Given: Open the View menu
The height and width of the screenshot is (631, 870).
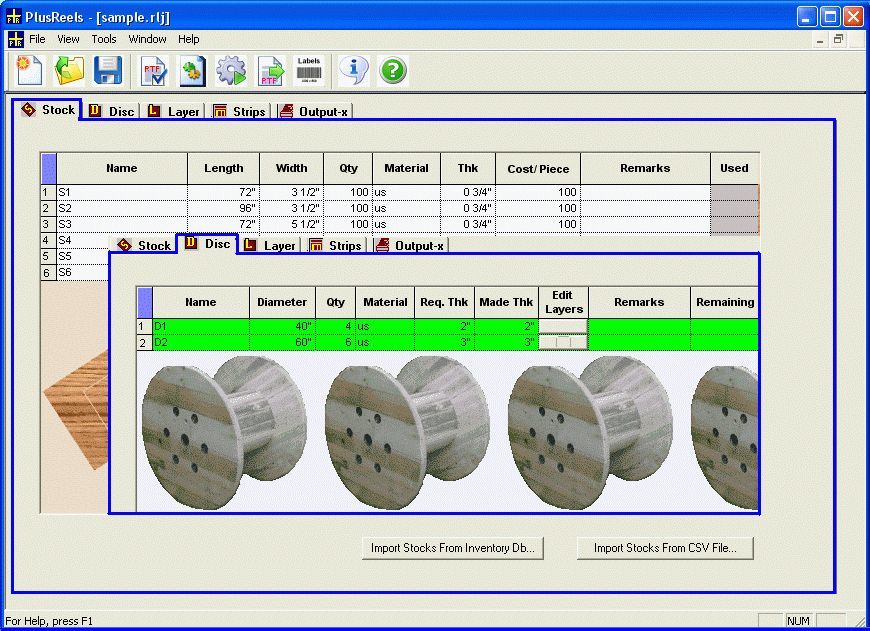Looking at the screenshot, I should point(68,39).
